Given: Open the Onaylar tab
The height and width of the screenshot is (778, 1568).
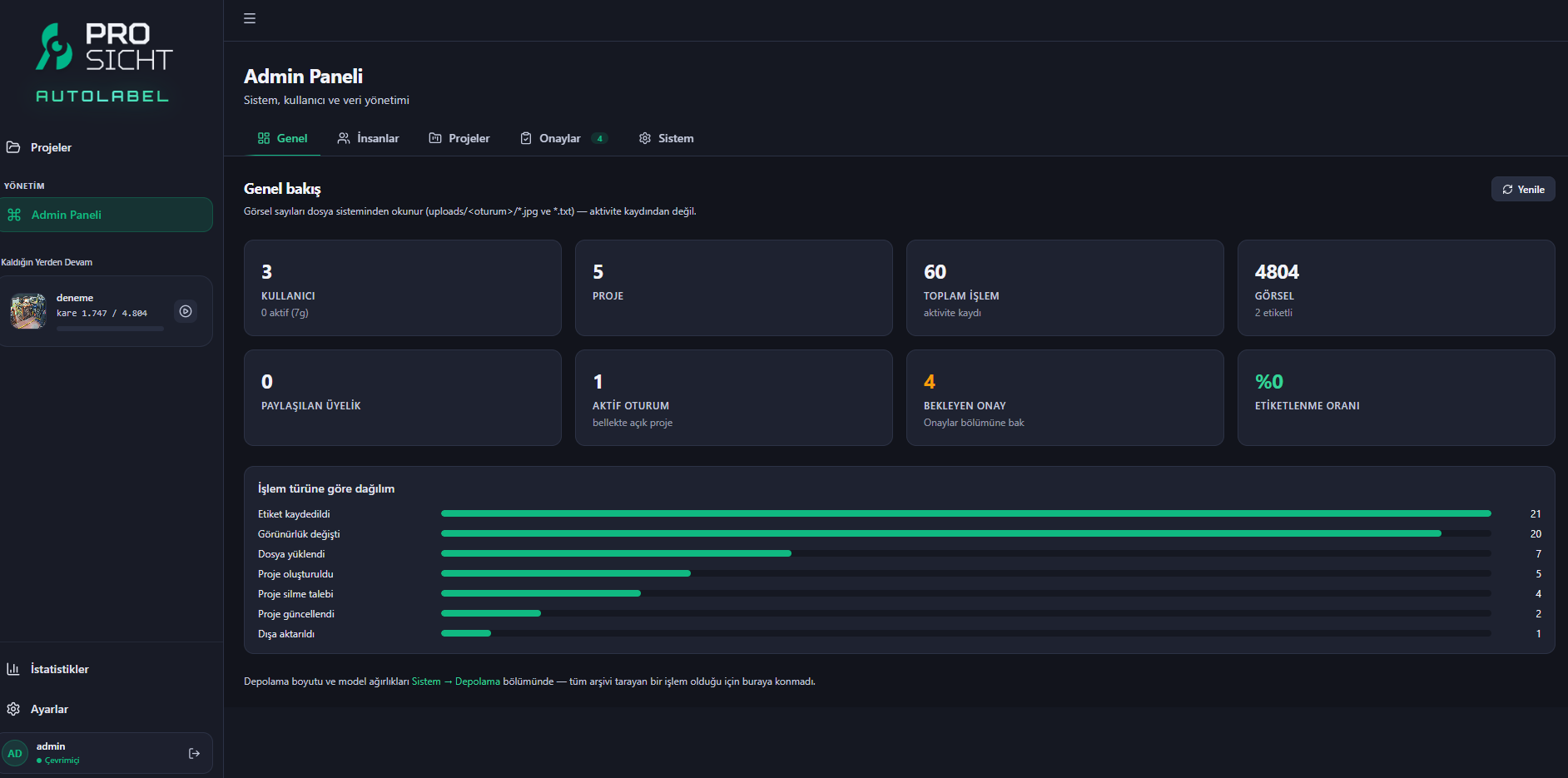Looking at the screenshot, I should tap(563, 138).
